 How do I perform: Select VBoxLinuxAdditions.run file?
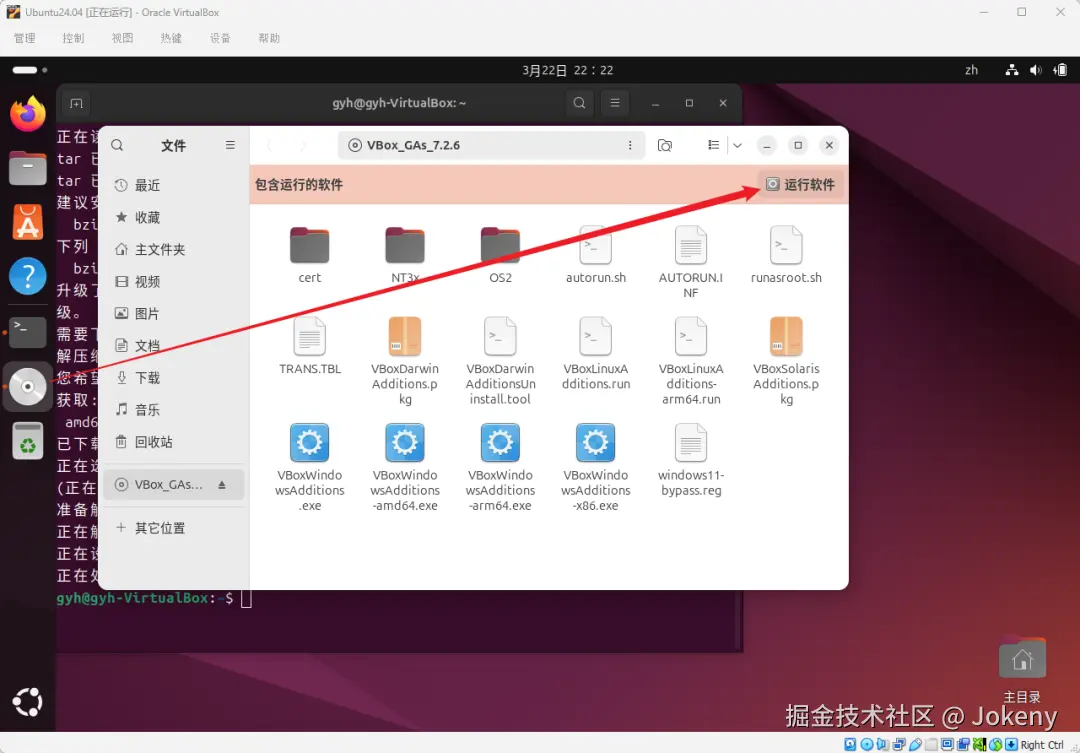click(596, 353)
